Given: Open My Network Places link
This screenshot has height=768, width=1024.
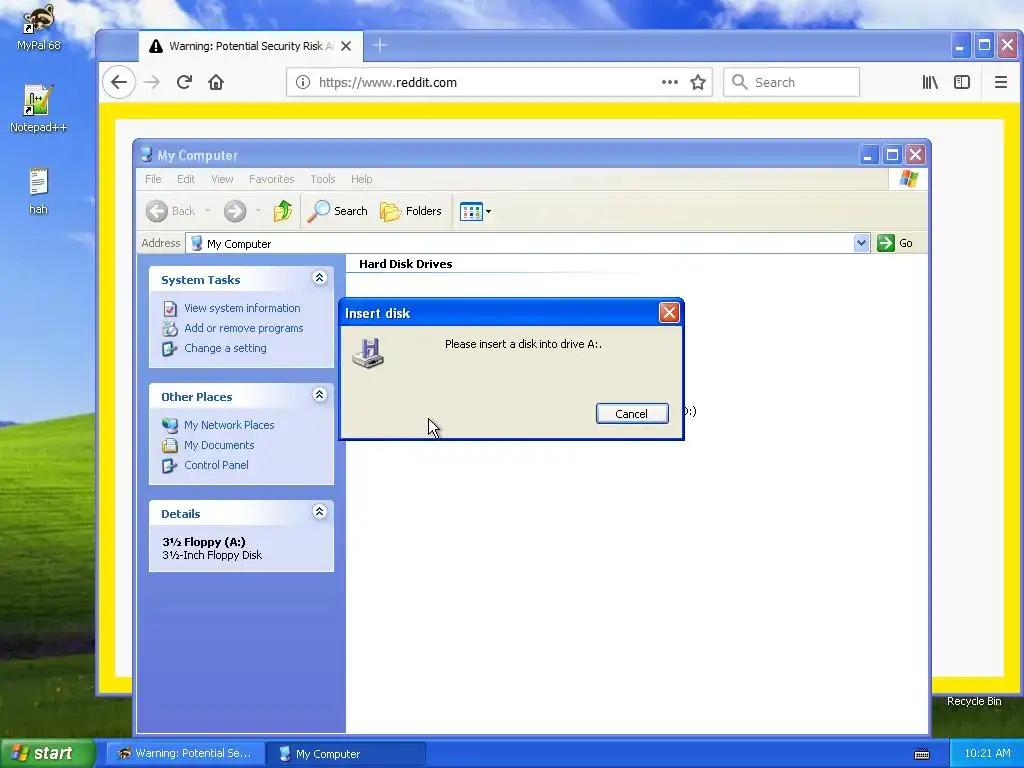Looking at the screenshot, I should [x=229, y=425].
